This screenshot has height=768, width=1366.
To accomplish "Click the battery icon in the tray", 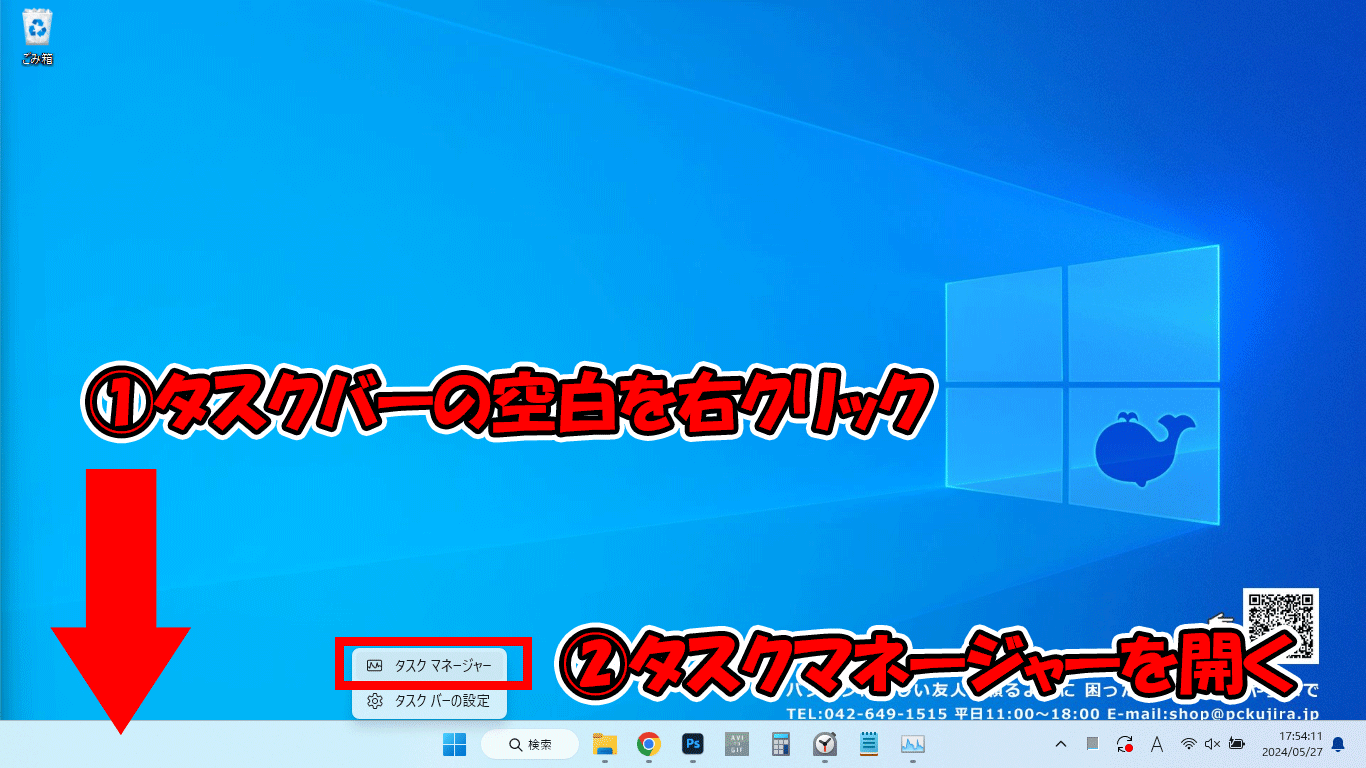I will pyautogui.click(x=1237, y=744).
